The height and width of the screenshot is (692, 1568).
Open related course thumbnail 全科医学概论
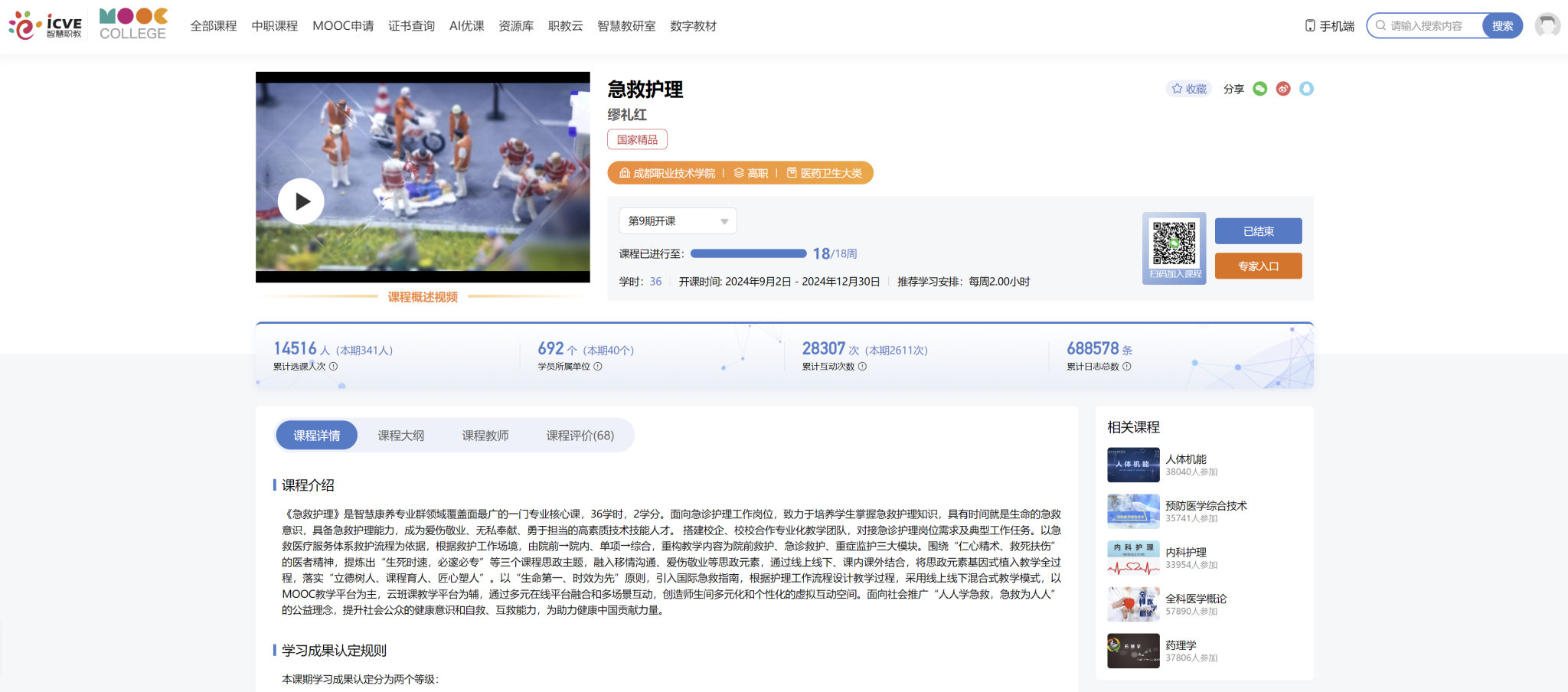pos(1133,604)
